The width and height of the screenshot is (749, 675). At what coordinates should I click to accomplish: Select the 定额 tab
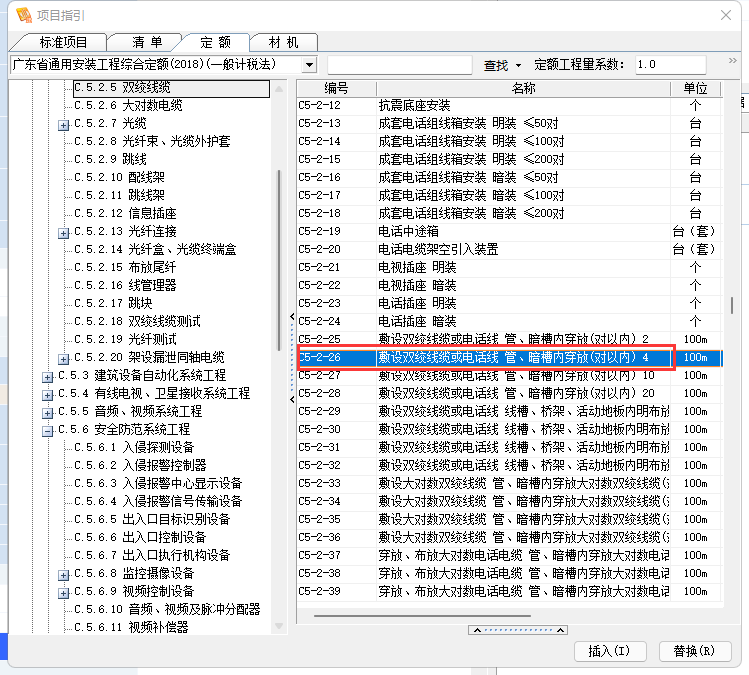[215, 43]
